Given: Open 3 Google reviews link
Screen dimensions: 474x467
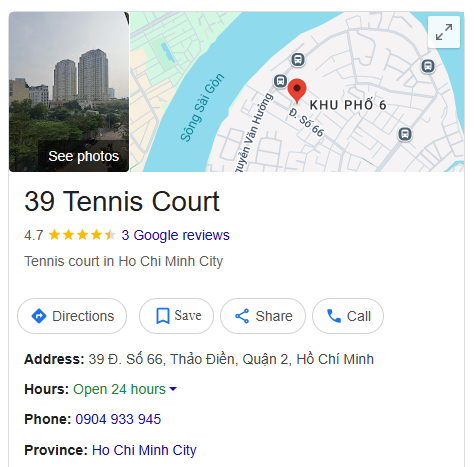Looking at the screenshot, I should [175, 235].
